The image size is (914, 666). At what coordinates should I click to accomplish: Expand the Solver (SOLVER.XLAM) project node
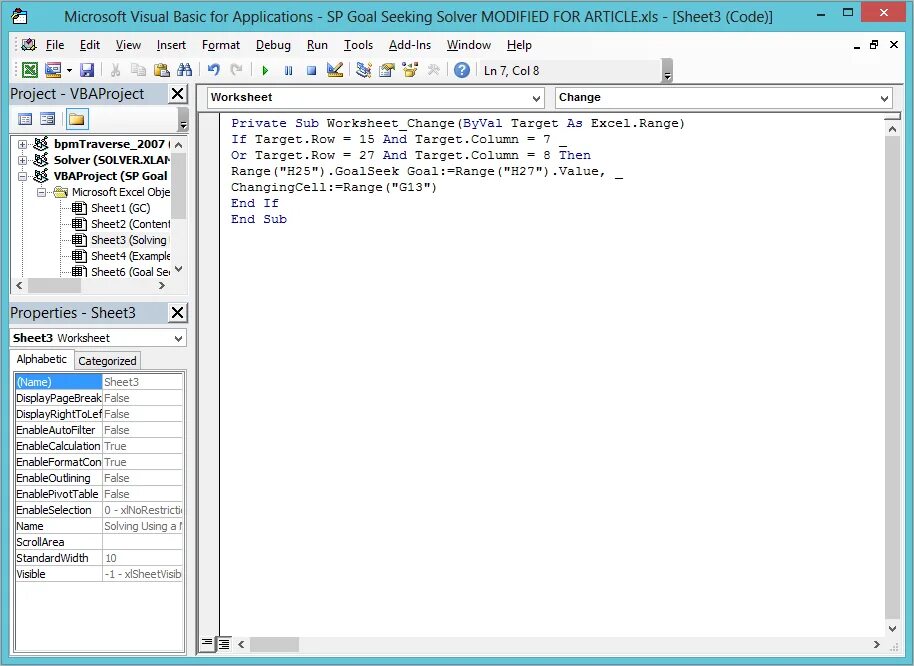click(22, 160)
